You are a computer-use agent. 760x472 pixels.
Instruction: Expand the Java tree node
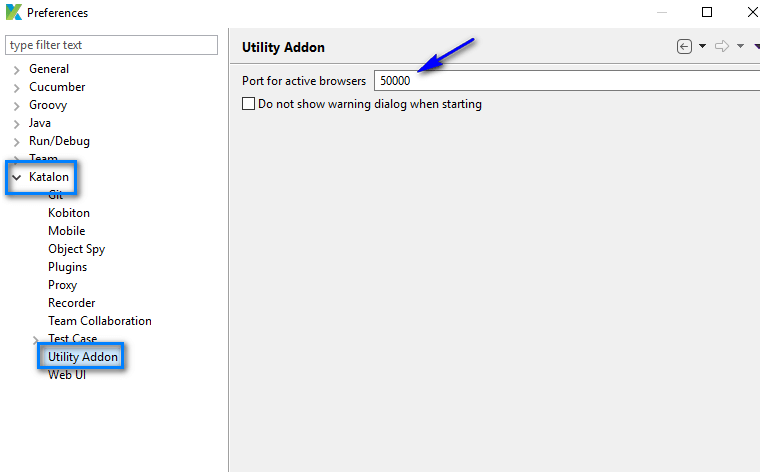(16, 124)
